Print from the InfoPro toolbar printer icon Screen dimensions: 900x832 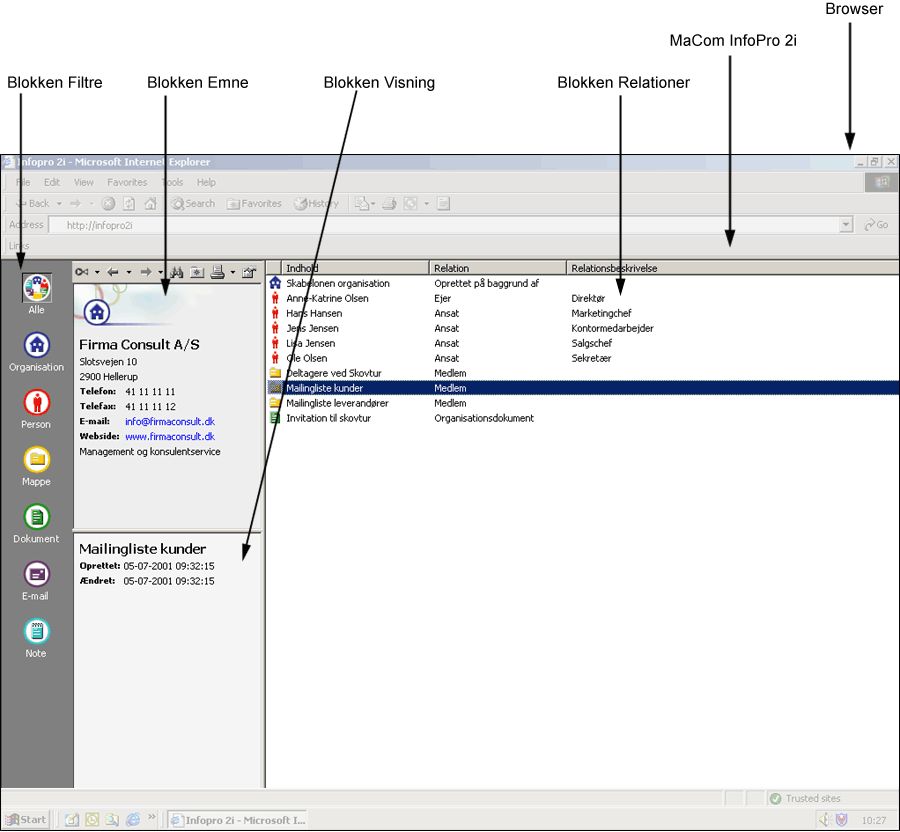(218, 272)
